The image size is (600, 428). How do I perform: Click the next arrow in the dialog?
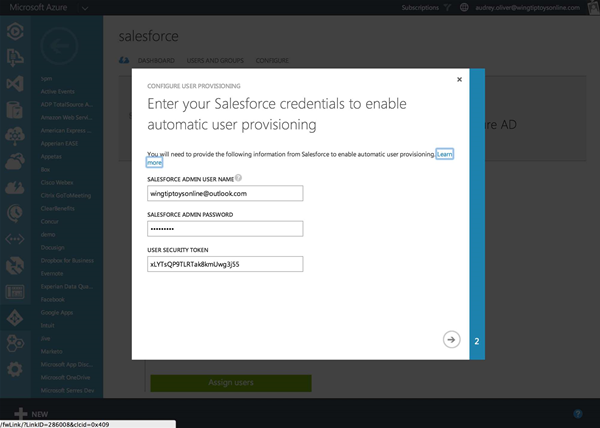(x=452, y=340)
